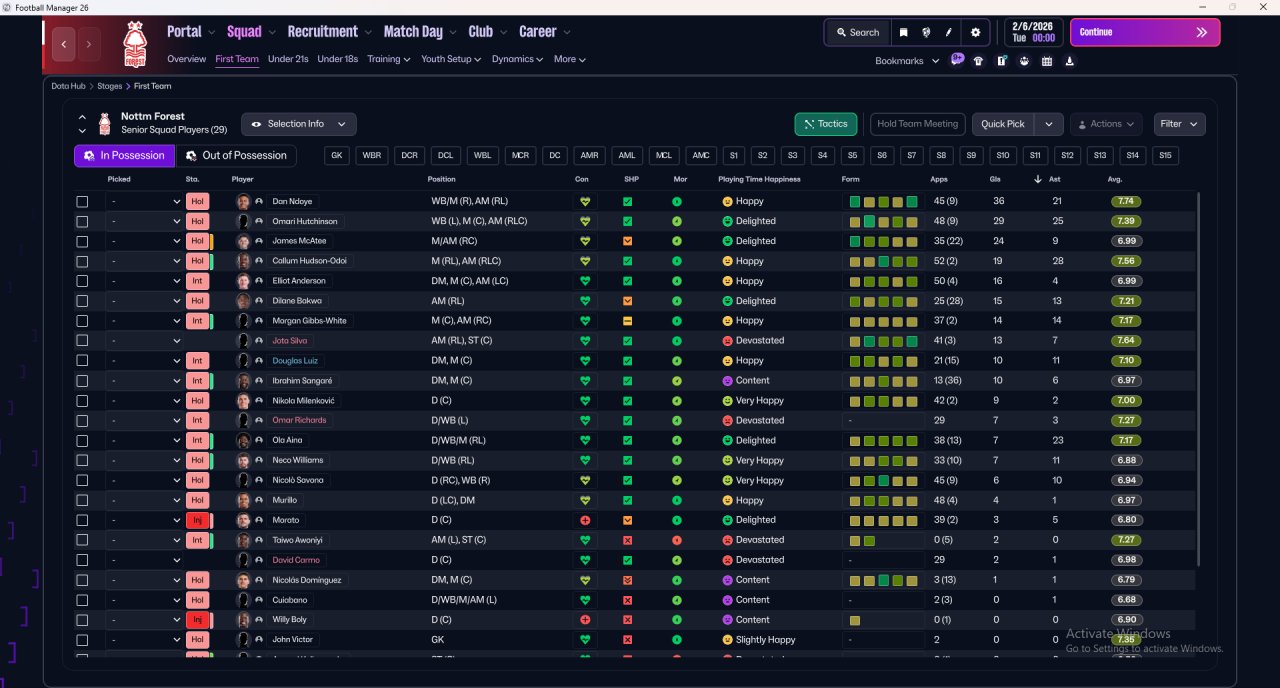Click the people group icon beside Bookmarks
1280x688 pixels.
coord(1024,61)
